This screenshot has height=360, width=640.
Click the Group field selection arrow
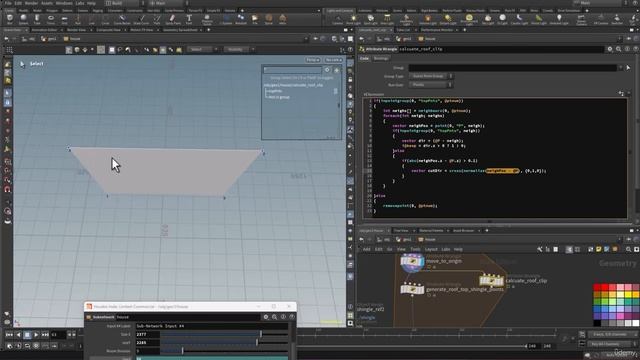click(x=628, y=68)
